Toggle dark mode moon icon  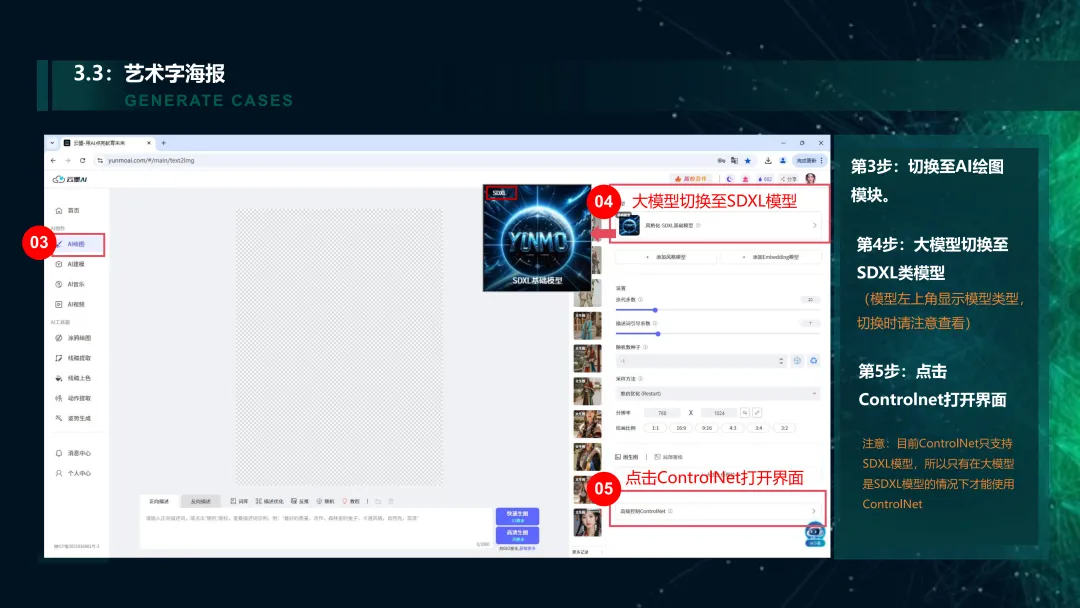(x=729, y=179)
